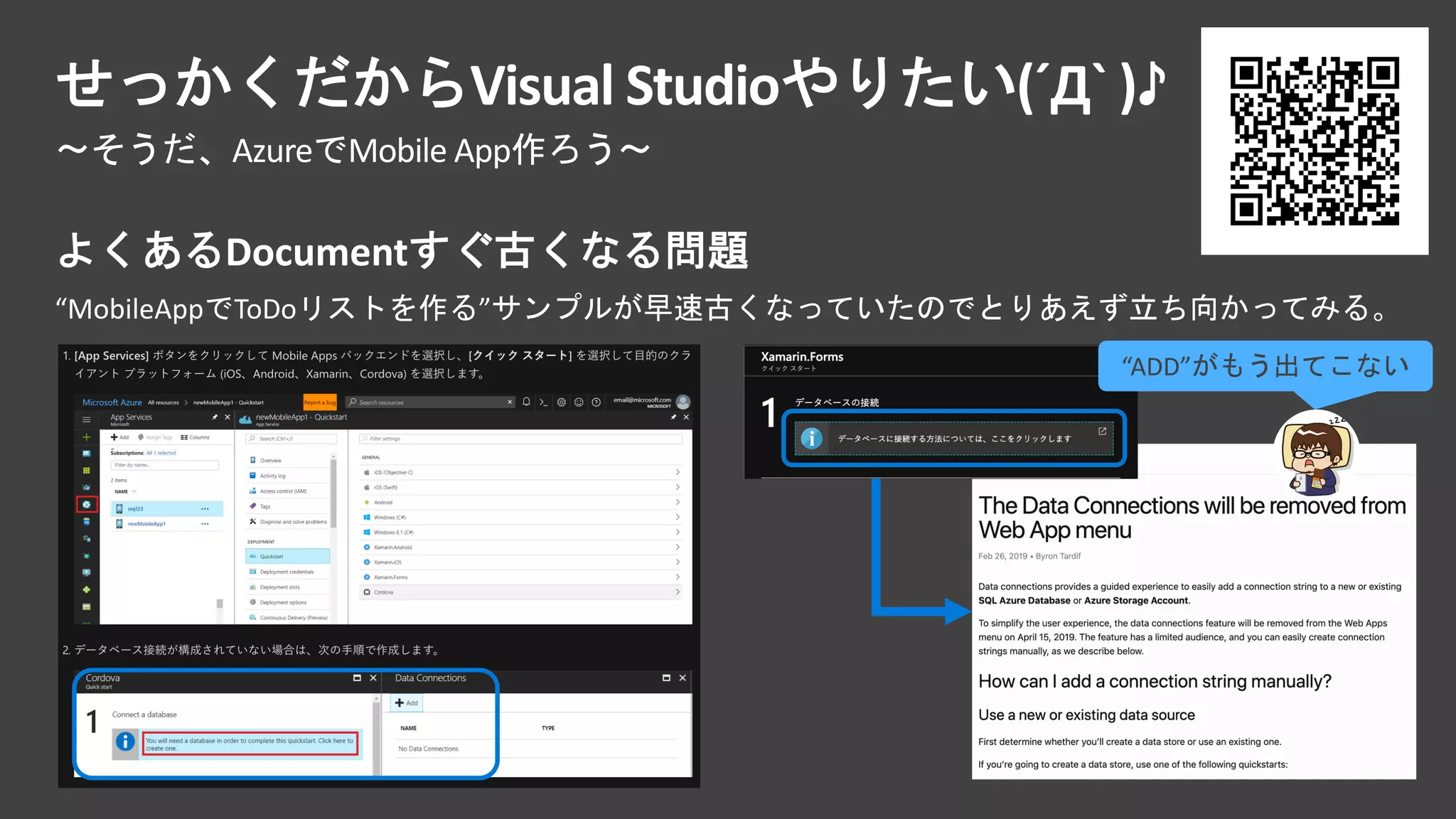The width and height of the screenshot is (1456, 819).
Task: Click the orange Report a bug button
Action: coord(320,402)
